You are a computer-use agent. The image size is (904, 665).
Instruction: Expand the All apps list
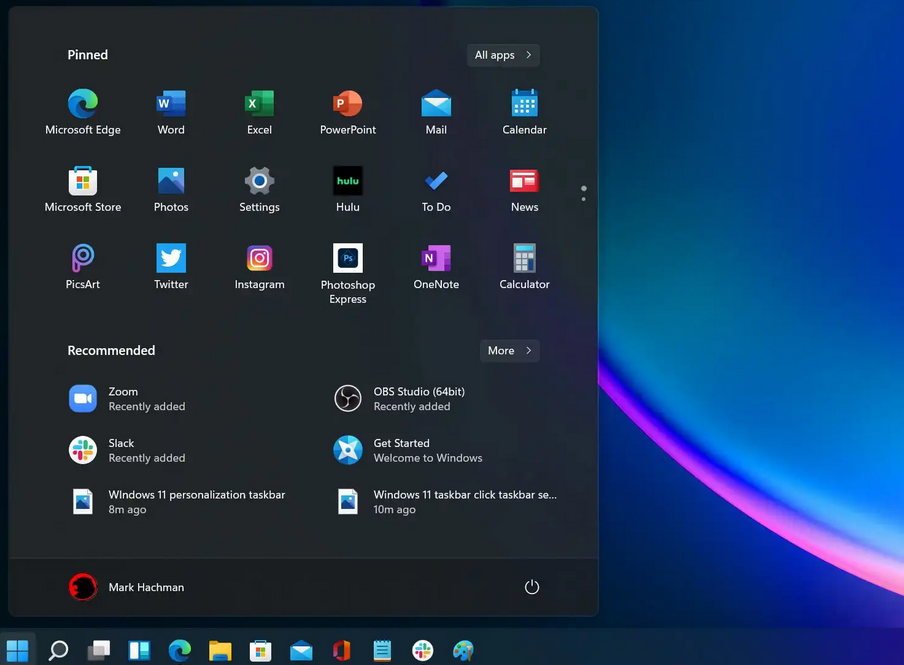coord(503,55)
